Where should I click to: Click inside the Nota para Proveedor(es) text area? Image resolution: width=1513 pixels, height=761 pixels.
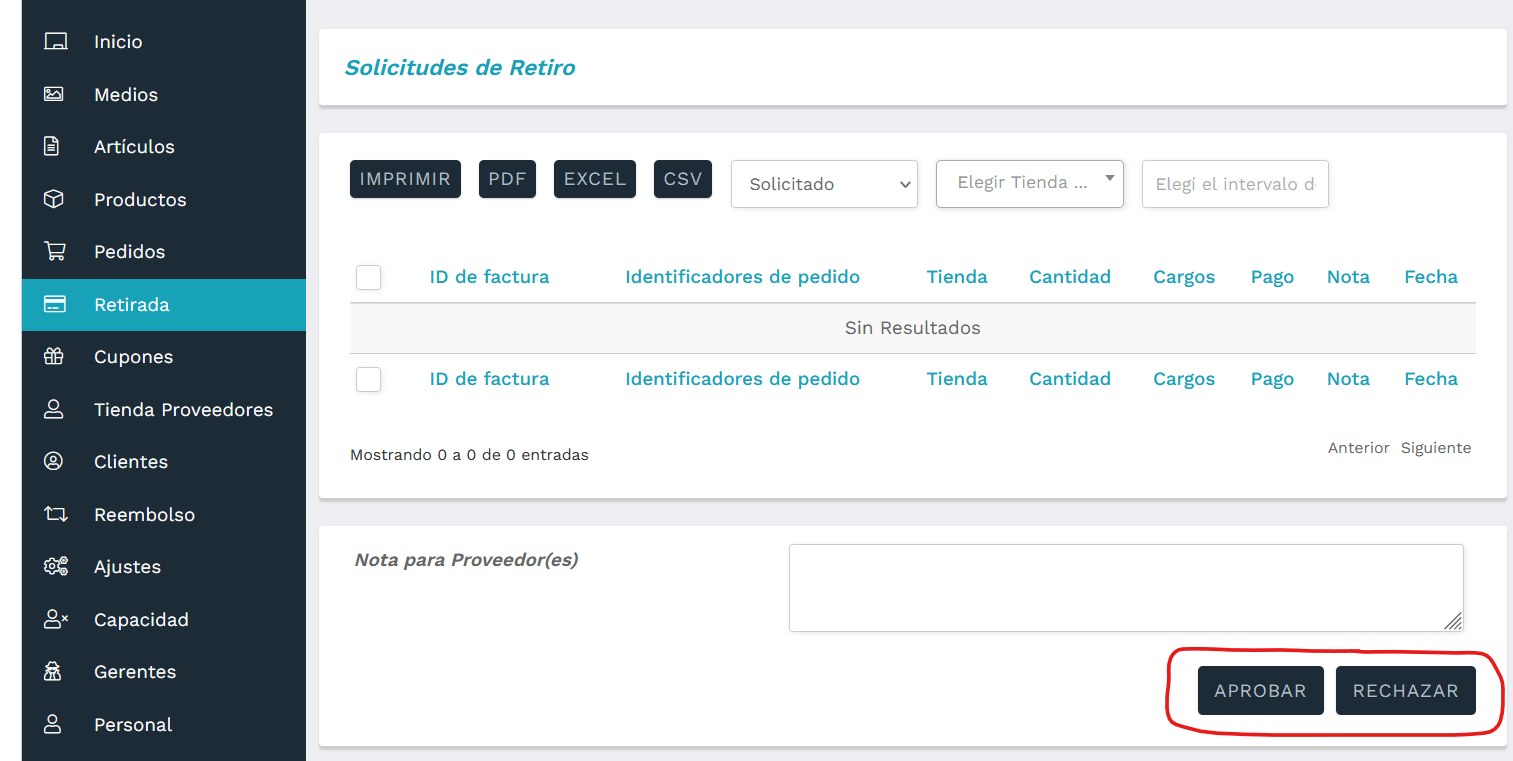pos(1126,587)
